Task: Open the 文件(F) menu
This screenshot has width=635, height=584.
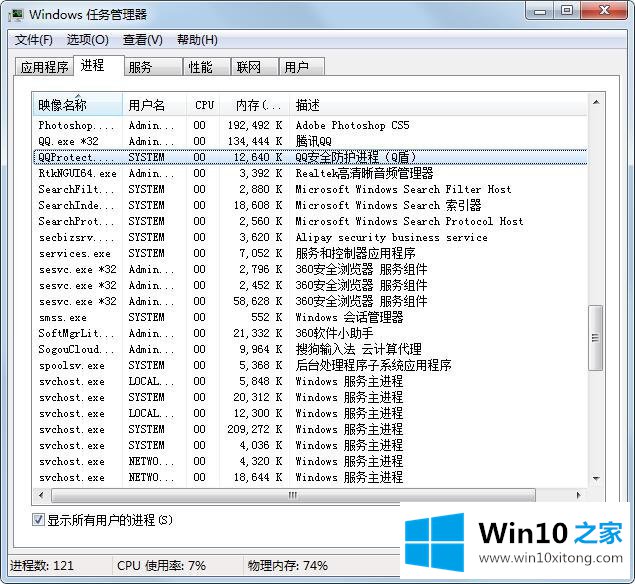Action: (34, 40)
